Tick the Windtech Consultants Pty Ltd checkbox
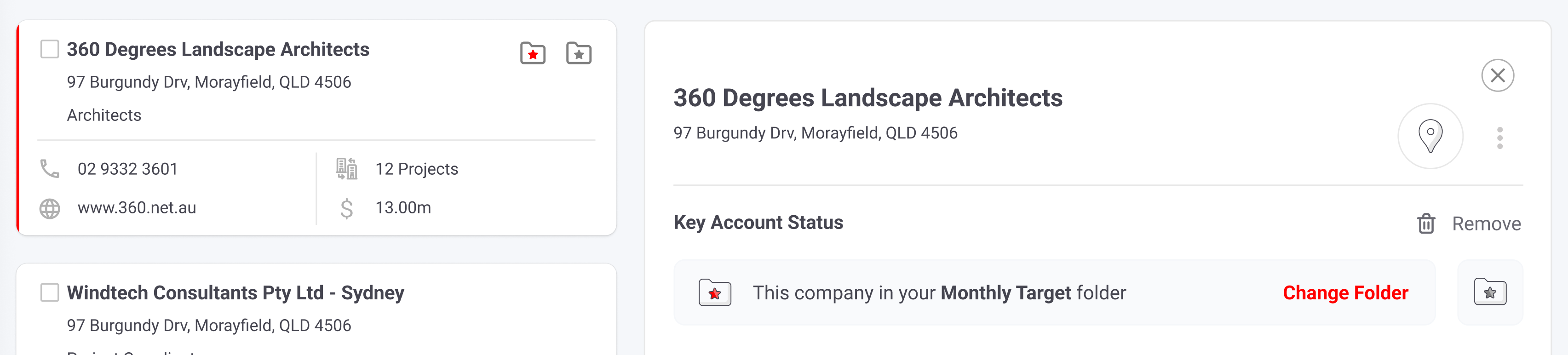This screenshot has width=1568, height=355. pos(49,292)
